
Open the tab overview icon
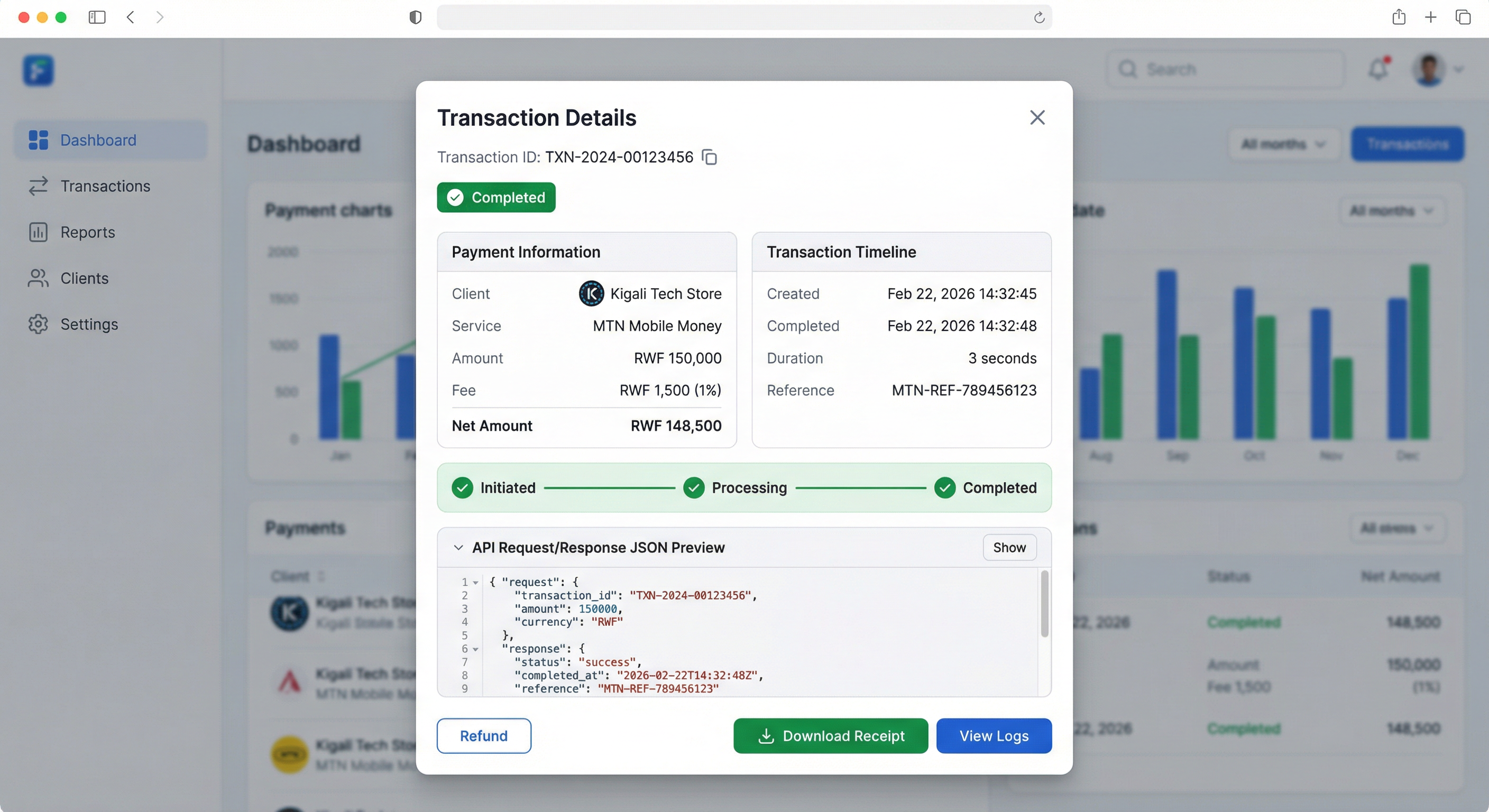point(1463,17)
